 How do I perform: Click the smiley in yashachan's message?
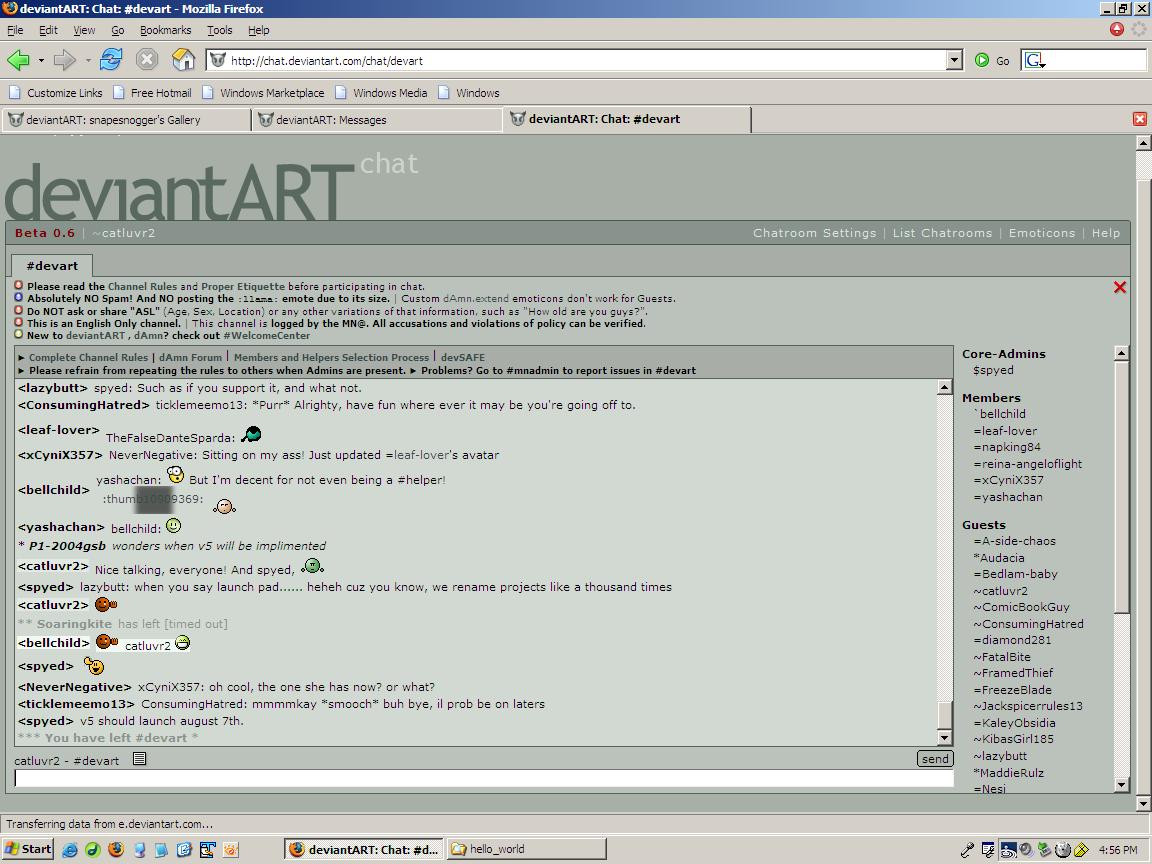tap(173, 526)
